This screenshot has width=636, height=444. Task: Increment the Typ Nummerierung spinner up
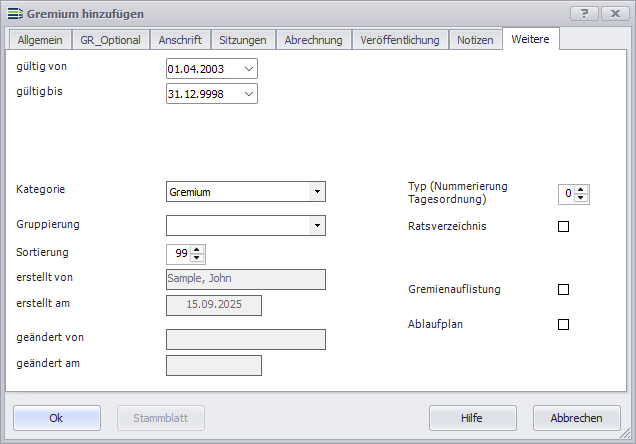[582, 189]
